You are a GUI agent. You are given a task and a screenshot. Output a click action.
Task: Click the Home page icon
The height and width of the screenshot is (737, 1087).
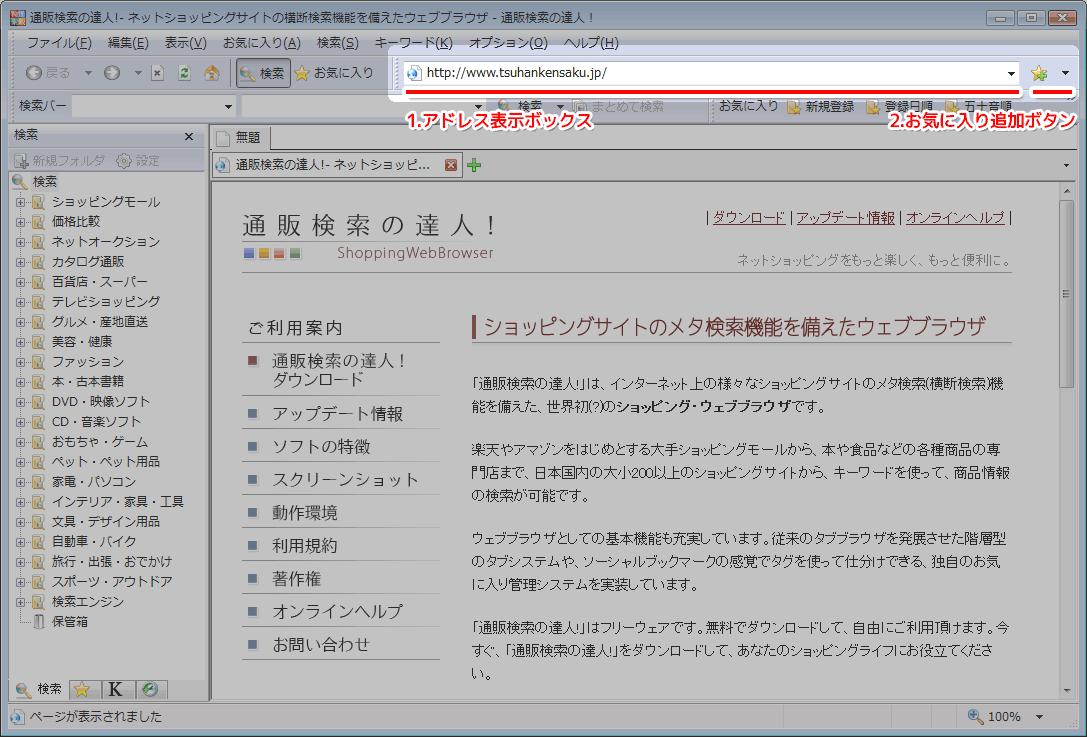click(211, 73)
